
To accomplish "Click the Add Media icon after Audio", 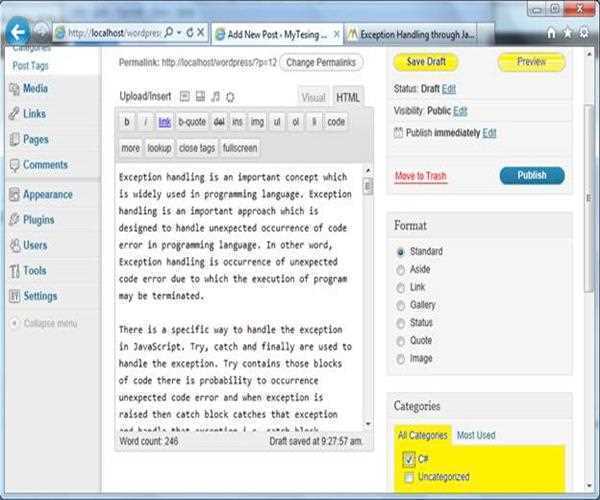I will 230,96.
